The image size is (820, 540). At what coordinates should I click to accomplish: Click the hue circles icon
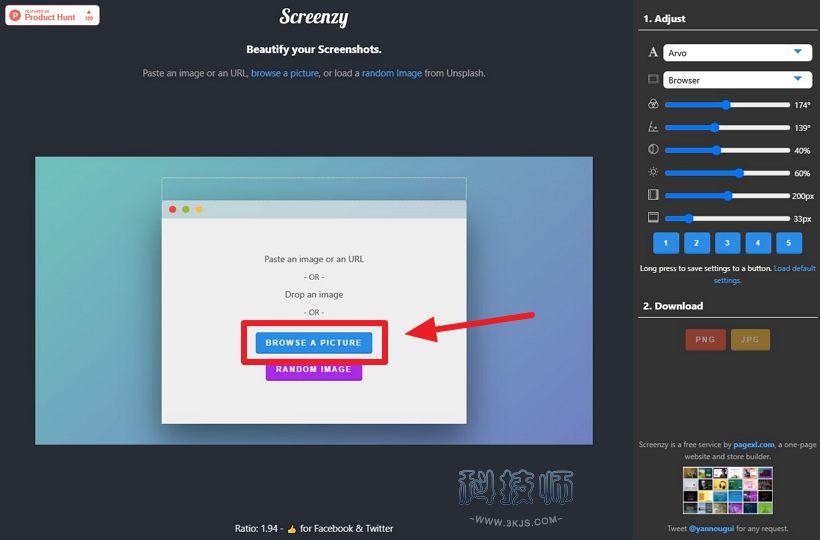tap(653, 104)
